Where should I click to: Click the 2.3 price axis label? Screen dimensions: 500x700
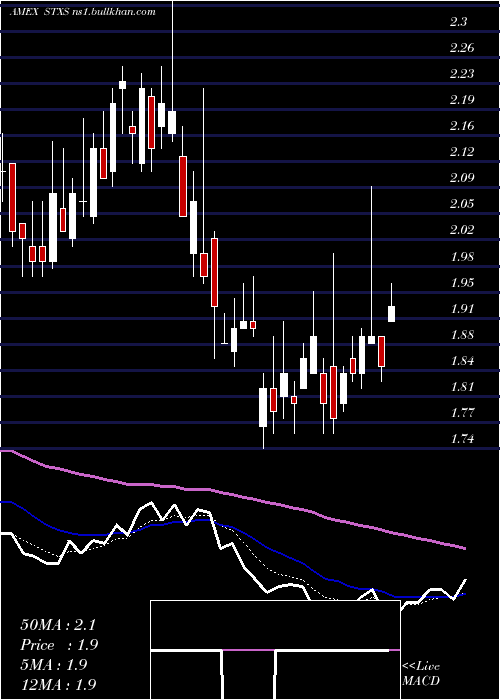click(x=458, y=22)
